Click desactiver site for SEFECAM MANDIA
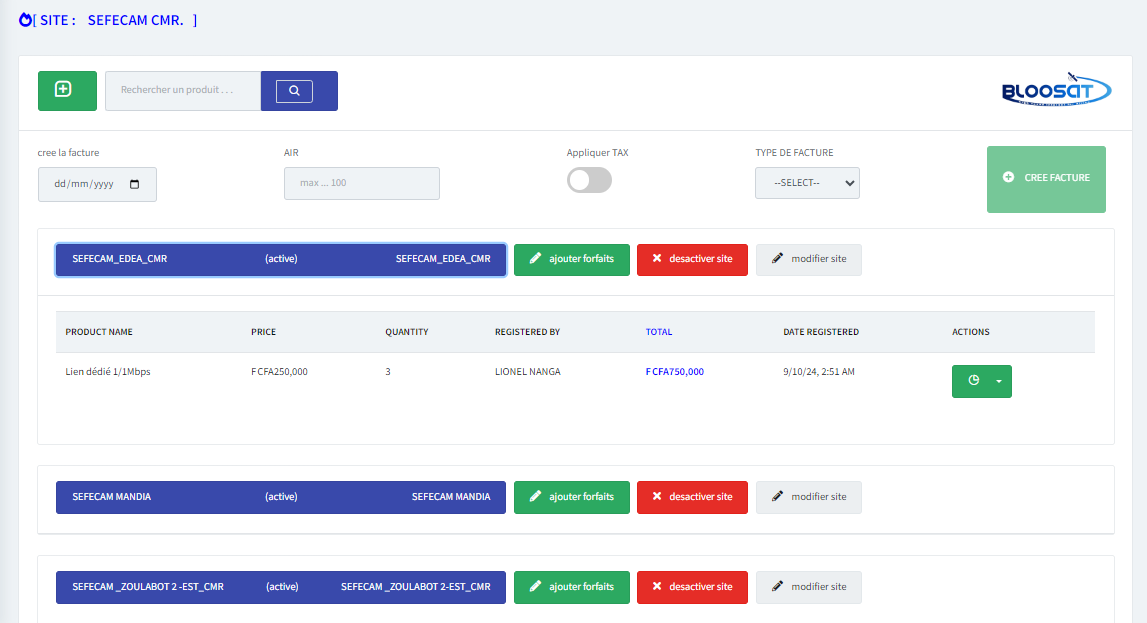 692,497
